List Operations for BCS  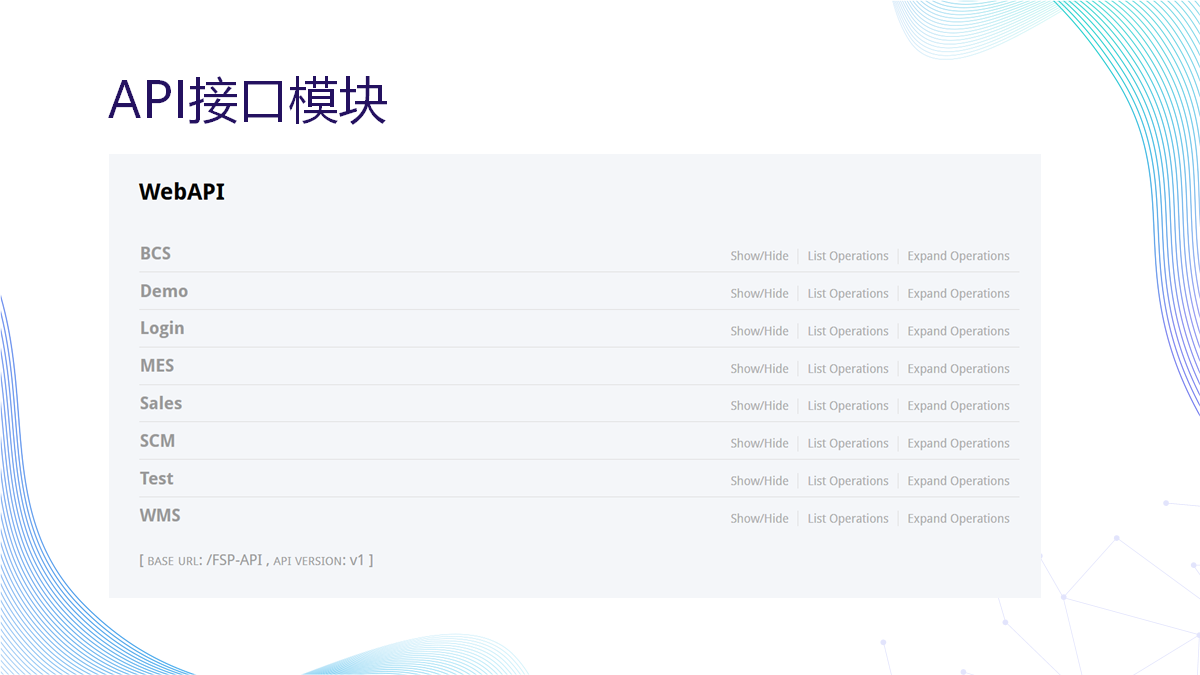(x=847, y=256)
